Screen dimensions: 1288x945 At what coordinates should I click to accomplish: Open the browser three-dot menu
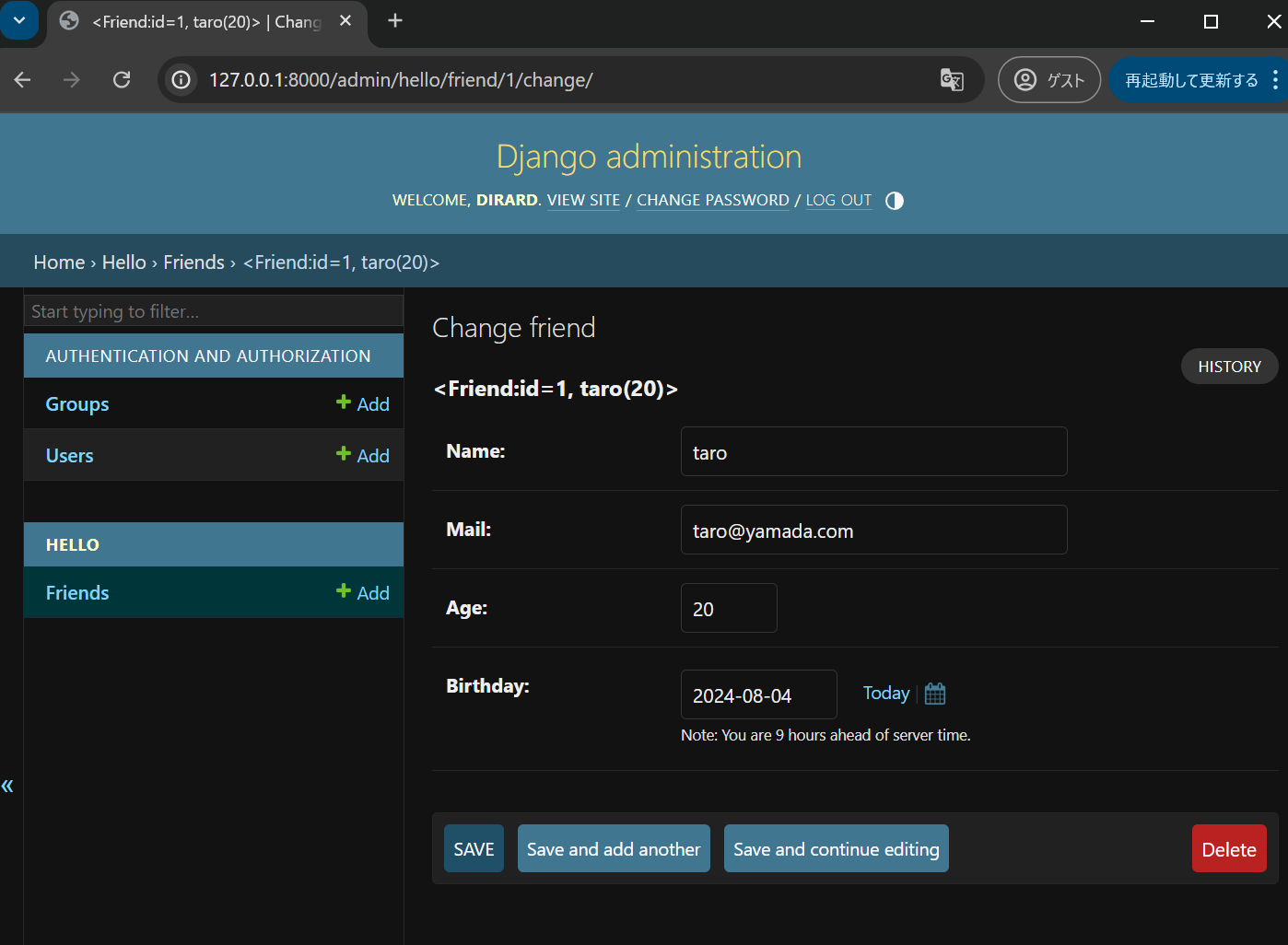click(1275, 80)
